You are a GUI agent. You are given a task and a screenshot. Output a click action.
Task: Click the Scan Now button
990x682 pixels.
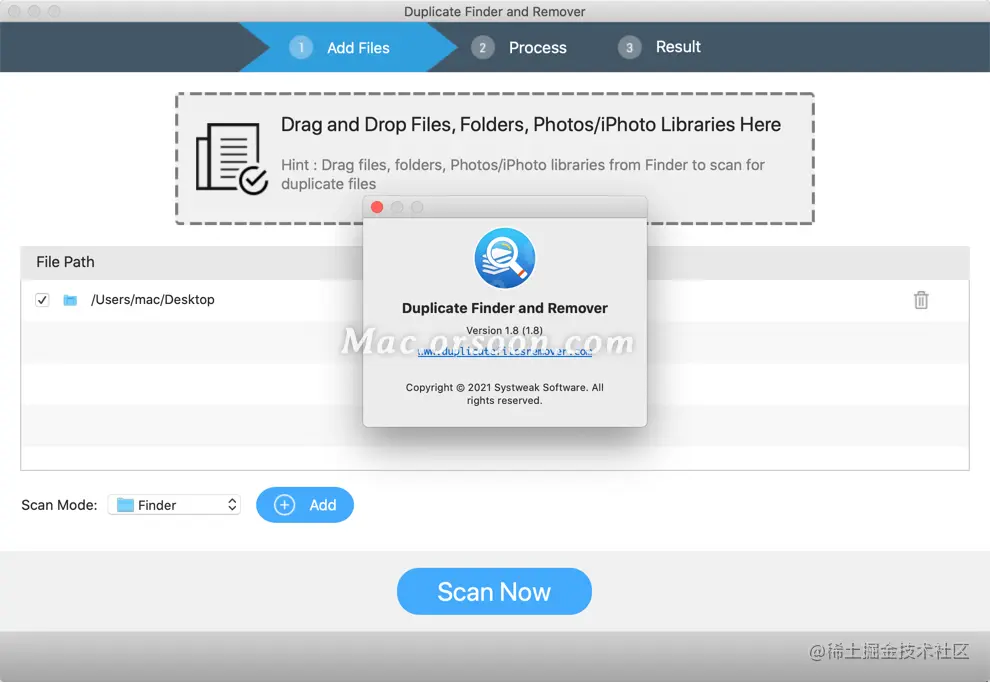click(x=494, y=592)
